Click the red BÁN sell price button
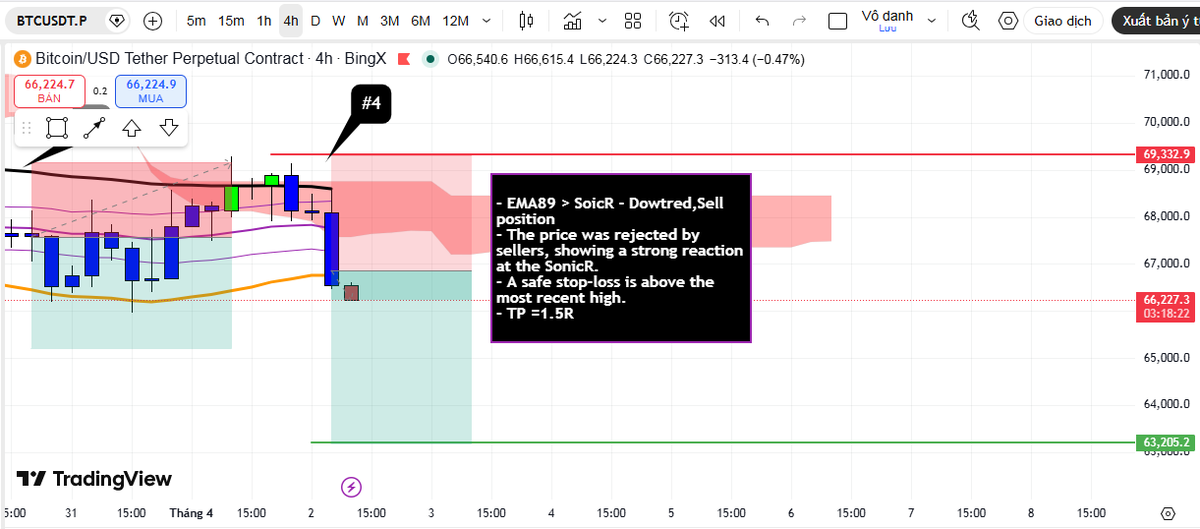The height and width of the screenshot is (529, 1200). pyautogui.click(x=50, y=91)
